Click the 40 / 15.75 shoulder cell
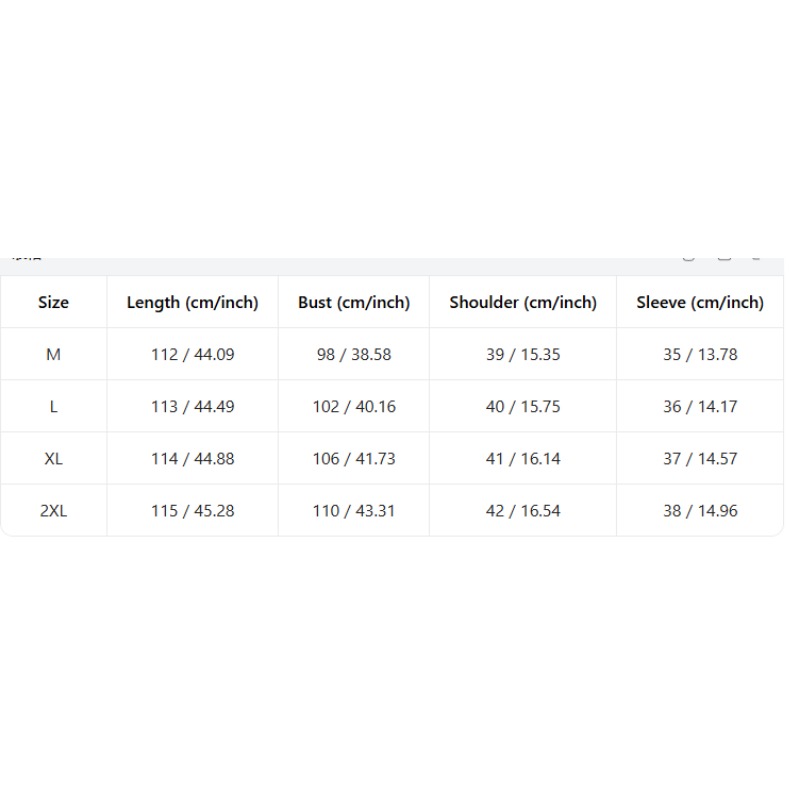Screen dimensions: 800x800 tap(523, 406)
